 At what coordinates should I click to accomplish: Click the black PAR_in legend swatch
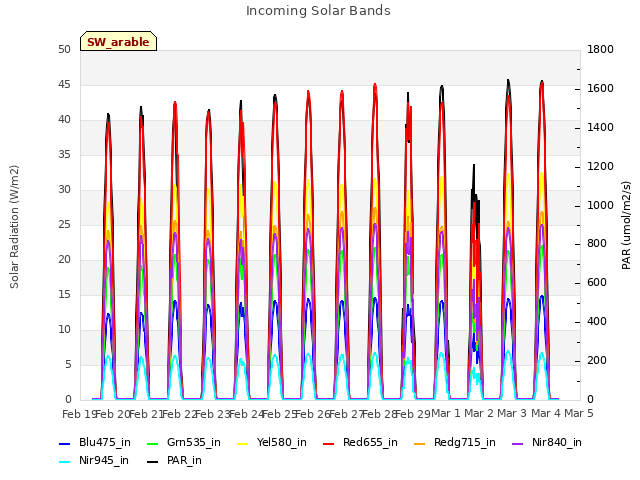click(x=152, y=462)
